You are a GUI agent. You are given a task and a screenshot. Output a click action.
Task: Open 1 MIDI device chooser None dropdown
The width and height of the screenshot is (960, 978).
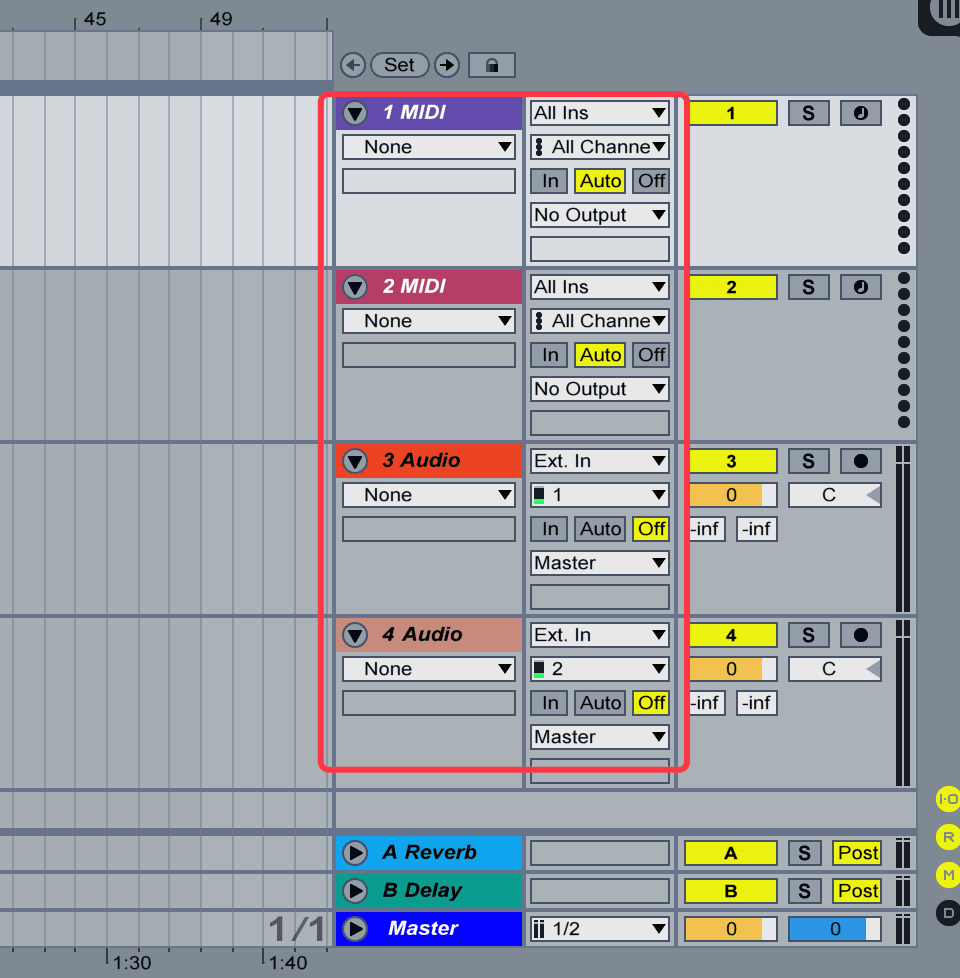429,147
